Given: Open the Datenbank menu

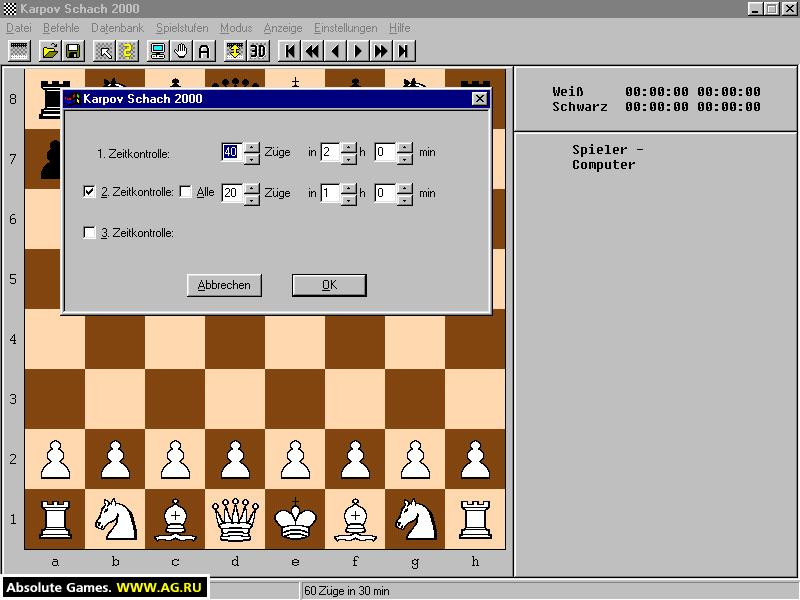Looking at the screenshot, I should 117,28.
